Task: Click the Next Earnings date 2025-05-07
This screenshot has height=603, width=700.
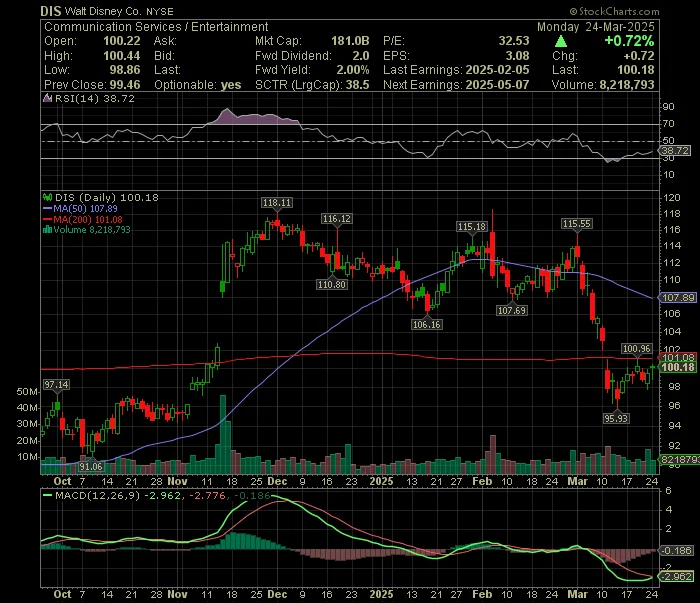Action: (497, 85)
